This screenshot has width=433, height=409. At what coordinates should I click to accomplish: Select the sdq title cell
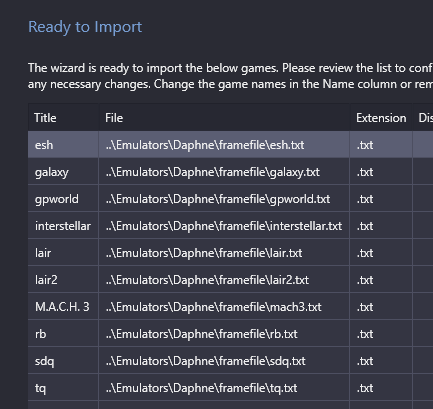[x=63, y=361]
